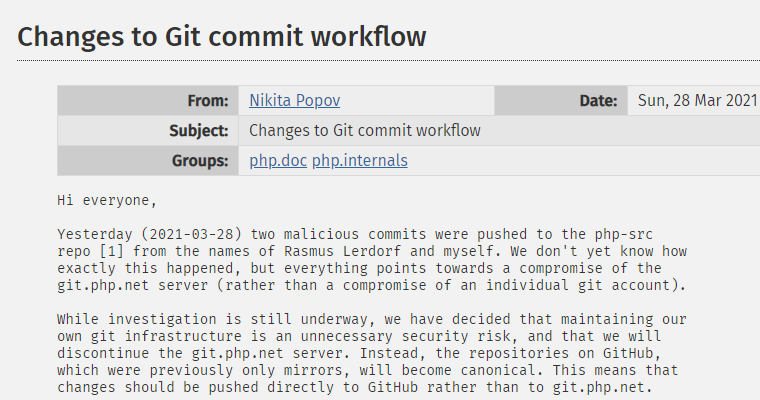This screenshot has height=400, width=760.
Task: Click the Groups: header label
Action: [200, 161]
